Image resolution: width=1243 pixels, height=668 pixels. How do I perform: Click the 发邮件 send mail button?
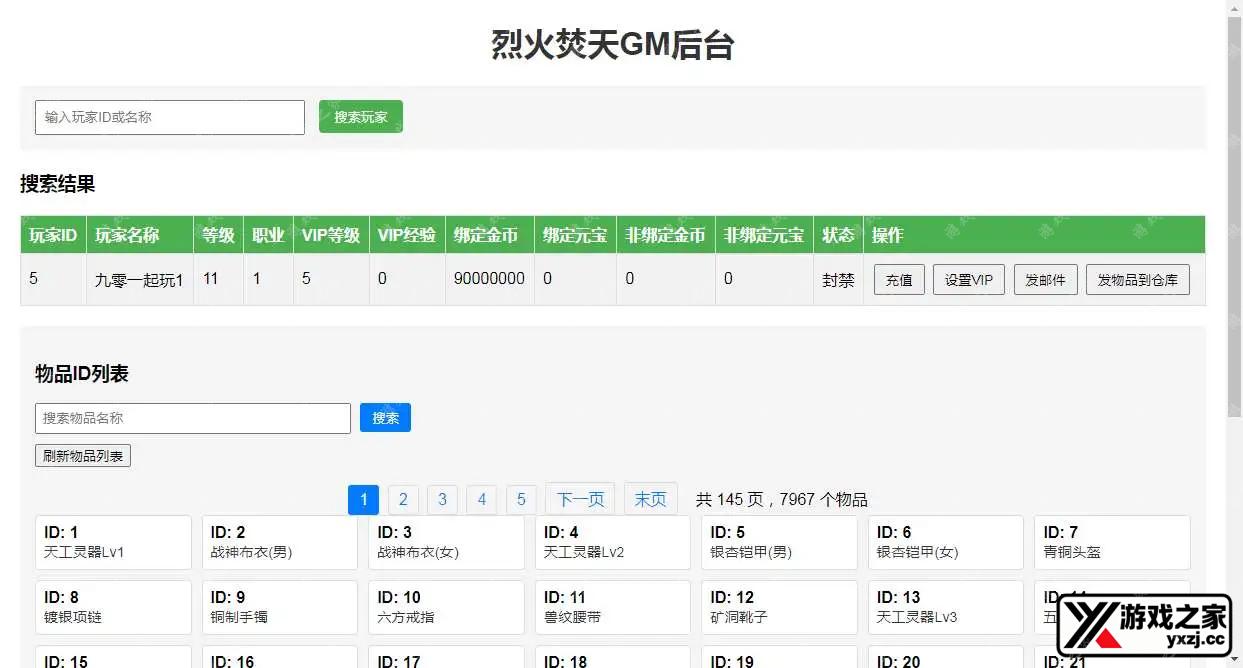(1045, 280)
